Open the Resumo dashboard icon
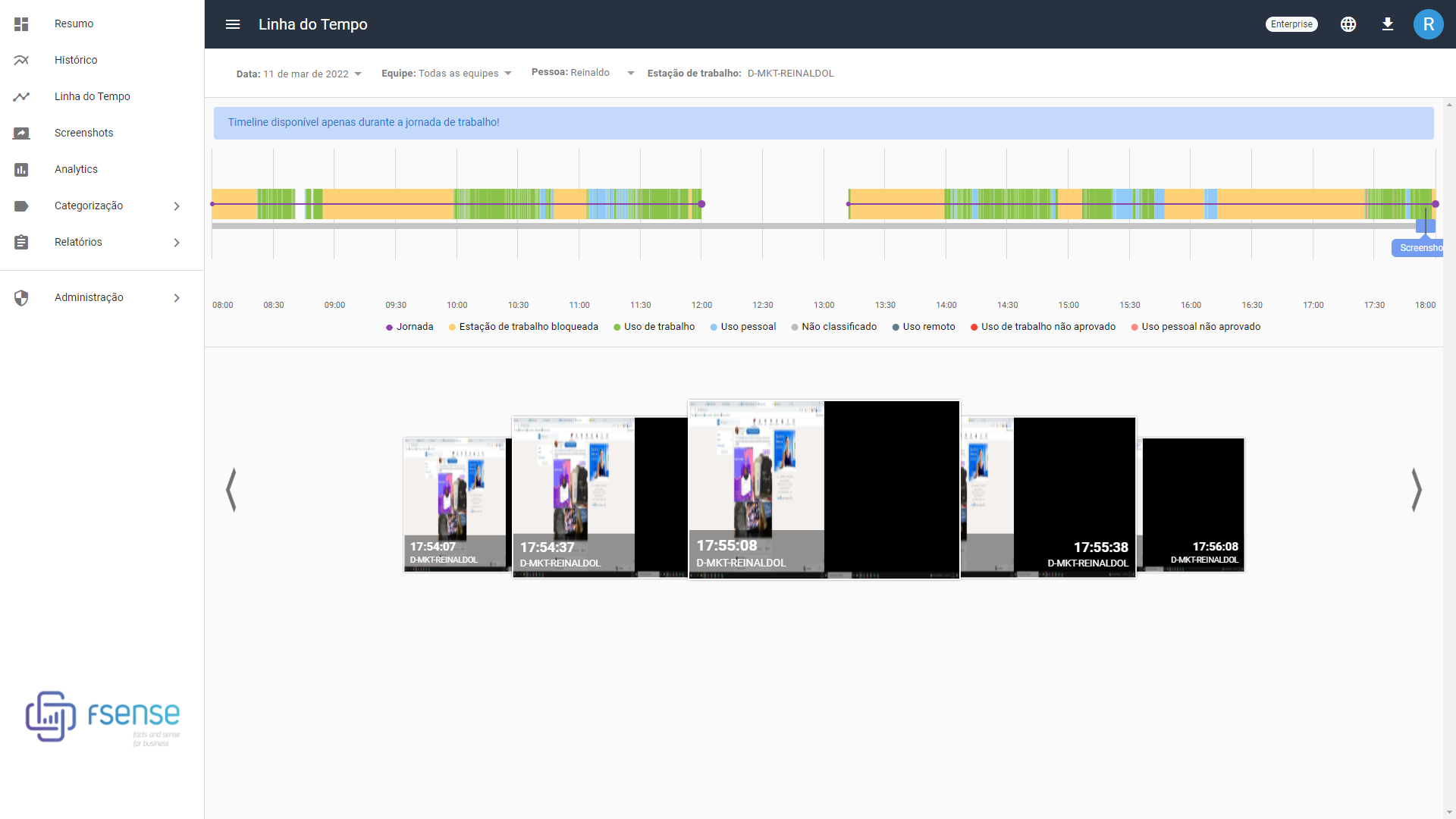The height and width of the screenshot is (819, 1456). click(21, 24)
